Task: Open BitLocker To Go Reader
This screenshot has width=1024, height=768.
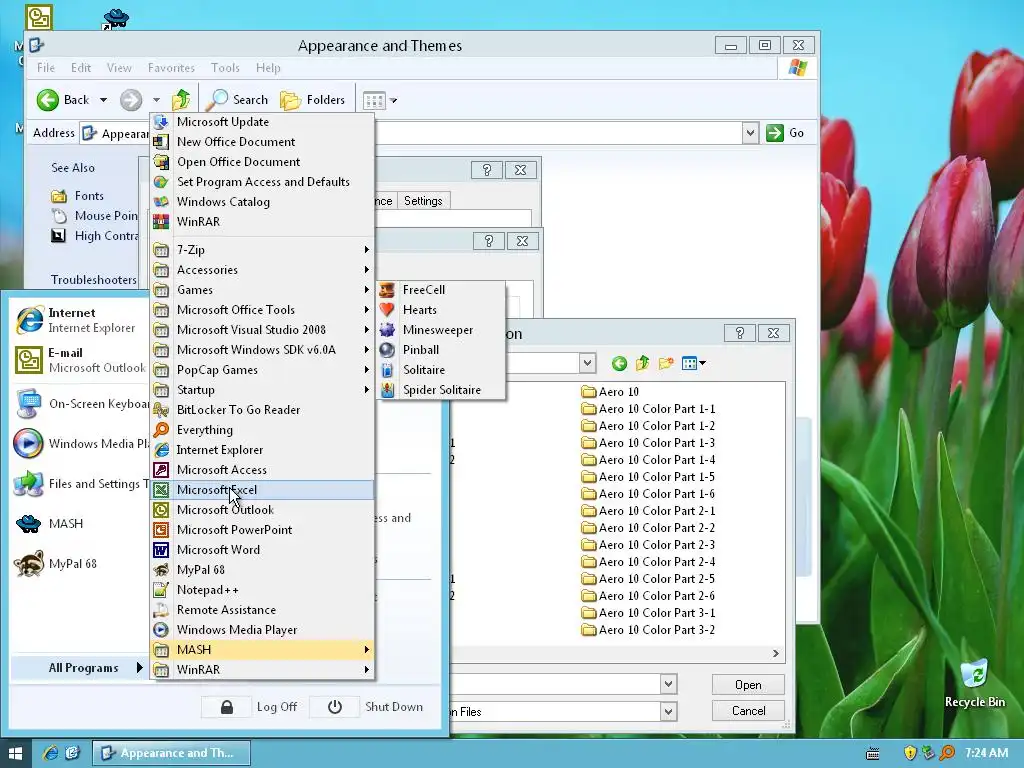Action: point(262,409)
